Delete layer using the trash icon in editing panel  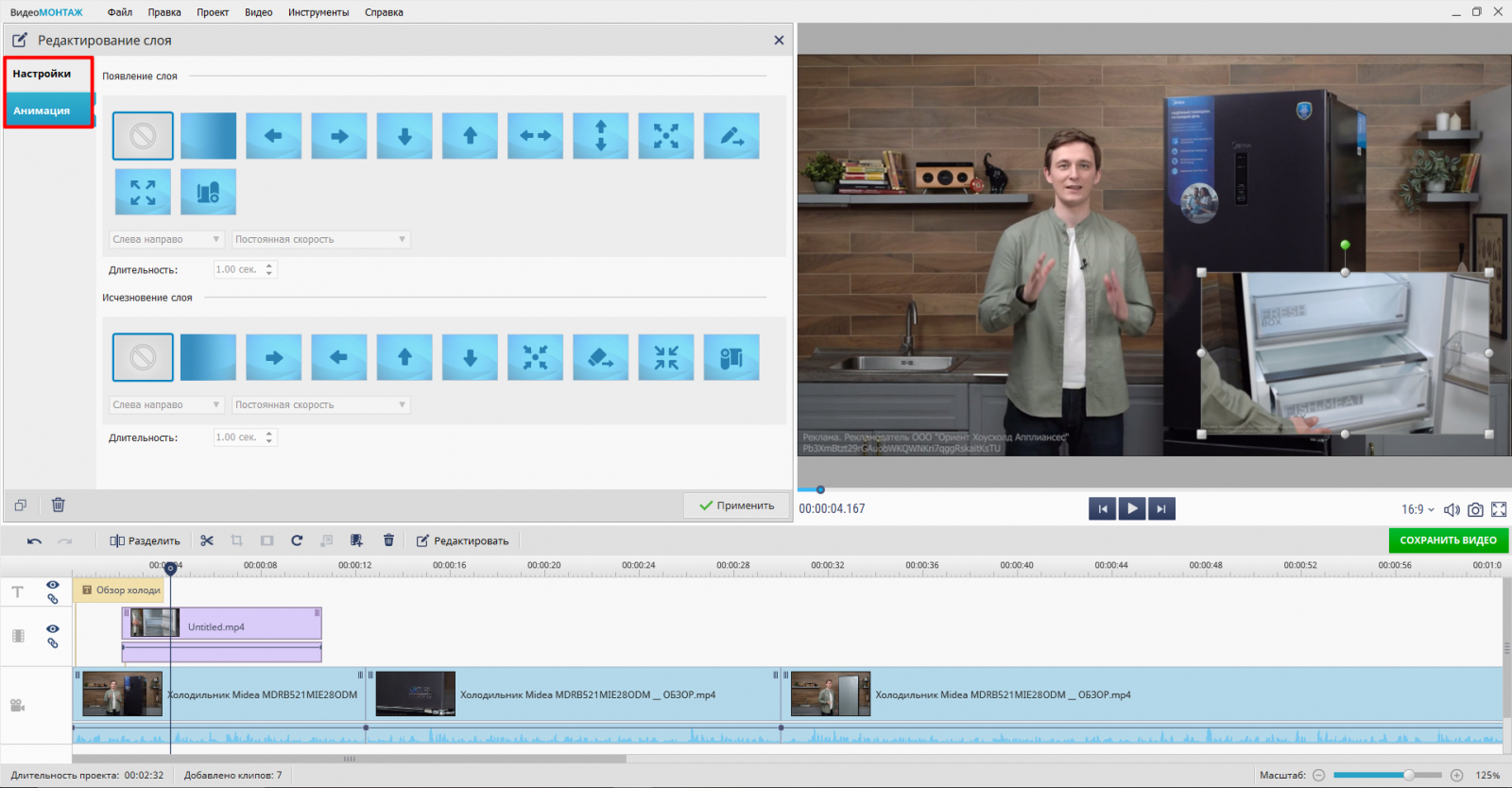click(59, 505)
